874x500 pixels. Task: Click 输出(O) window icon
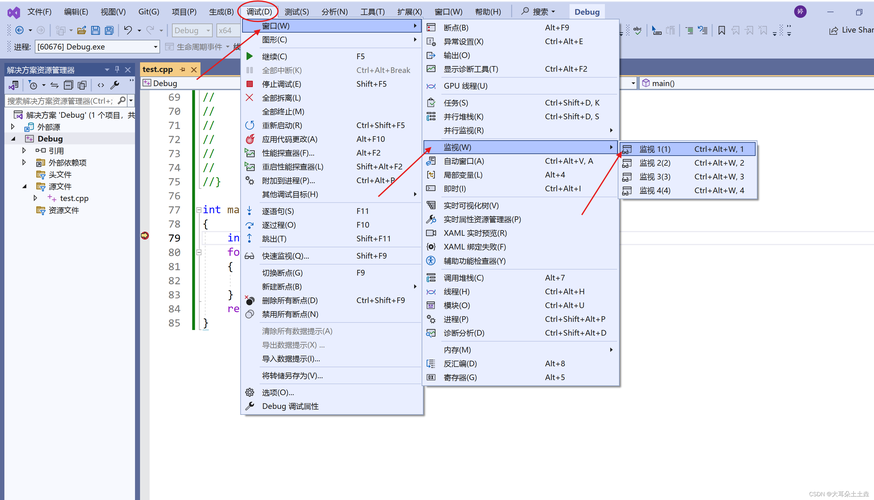tap(431, 55)
